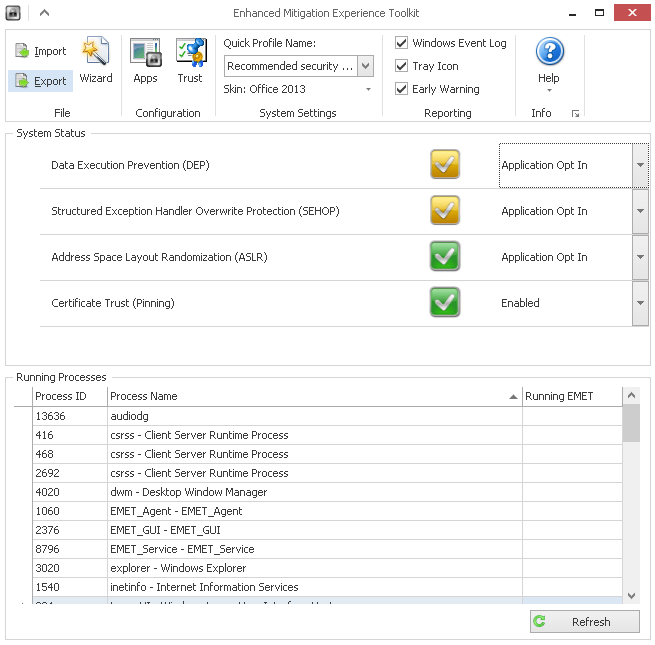
Task: Disable the Early Warning checkbox
Action: click(402, 89)
